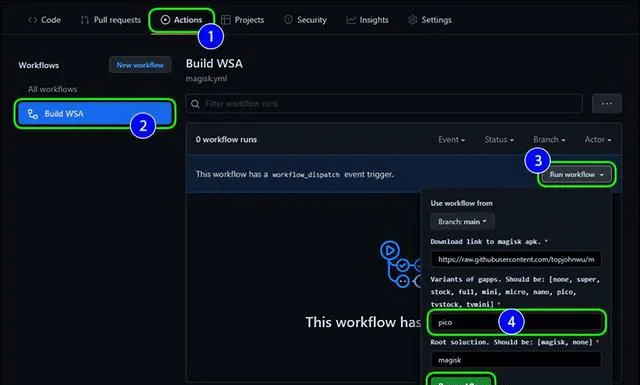Click the gapps variant field containing pico
Screen dimensions: 640x385
516,322
